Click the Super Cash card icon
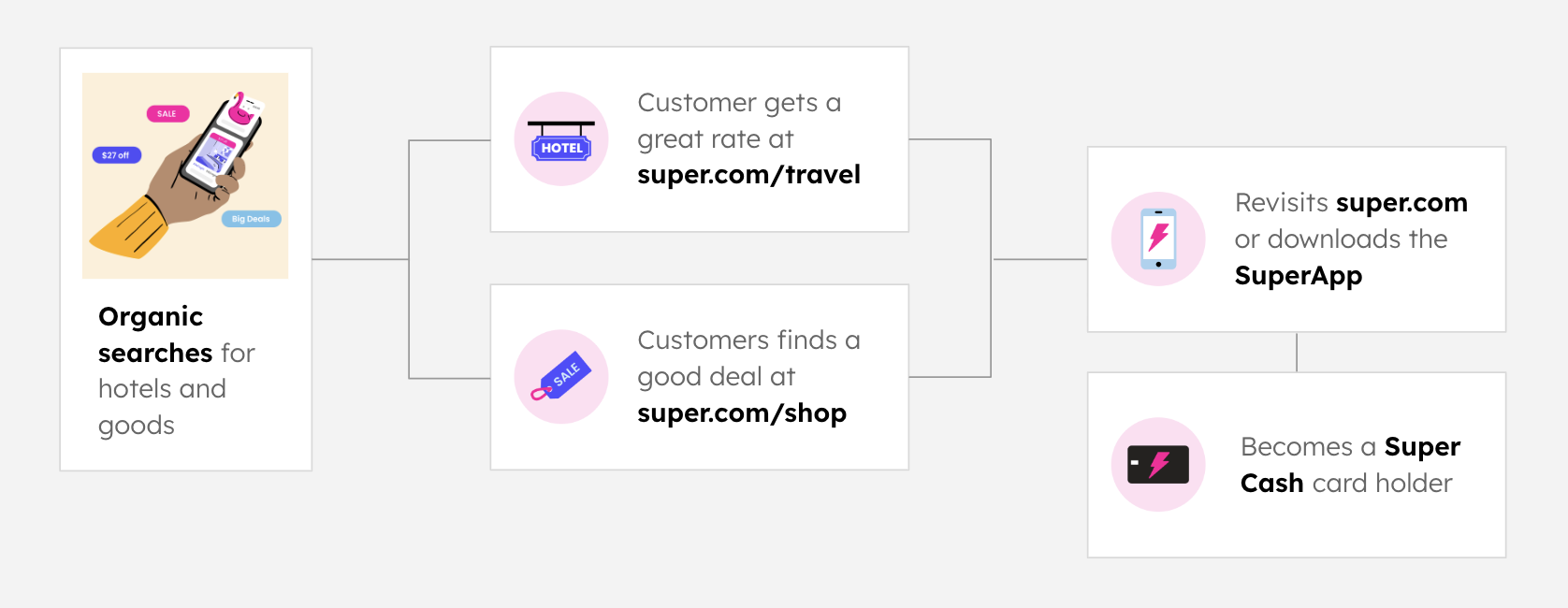The width and height of the screenshot is (1568, 608). coord(1158,465)
